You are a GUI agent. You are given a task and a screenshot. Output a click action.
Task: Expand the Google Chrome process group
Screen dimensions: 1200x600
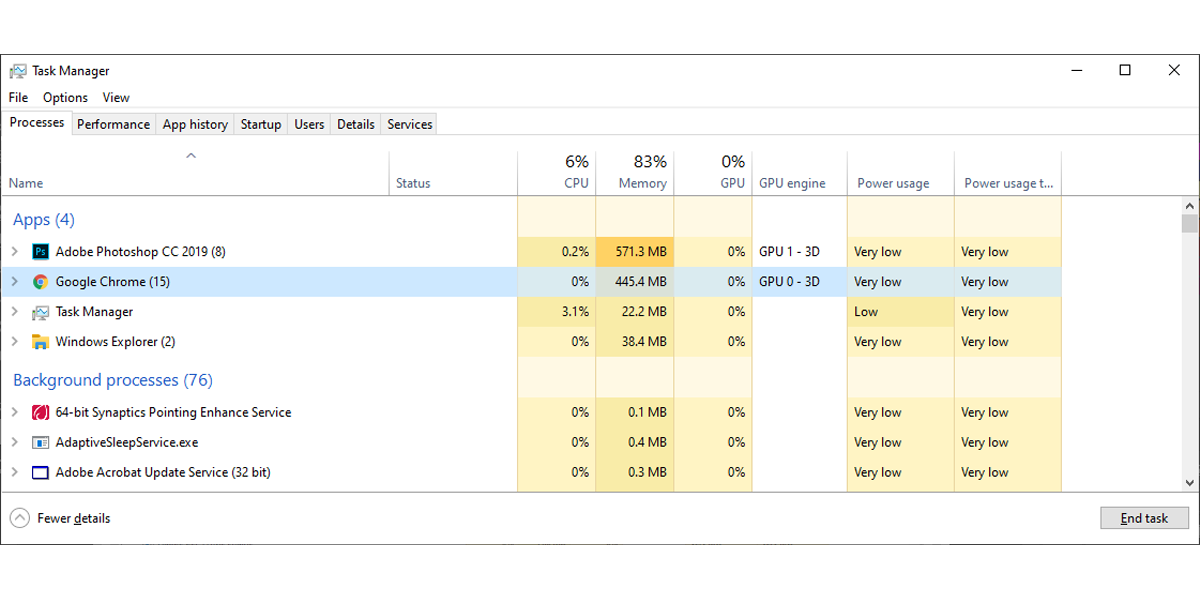[x=14, y=282]
